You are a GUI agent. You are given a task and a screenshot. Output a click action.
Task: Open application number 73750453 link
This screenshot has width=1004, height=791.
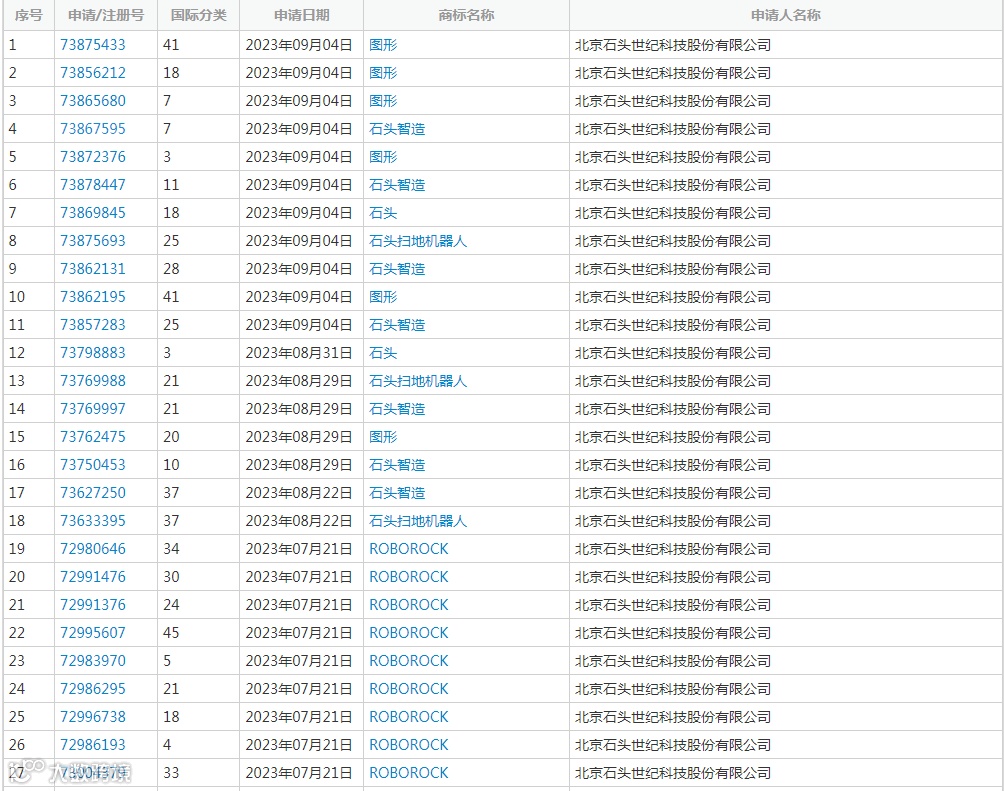point(93,465)
